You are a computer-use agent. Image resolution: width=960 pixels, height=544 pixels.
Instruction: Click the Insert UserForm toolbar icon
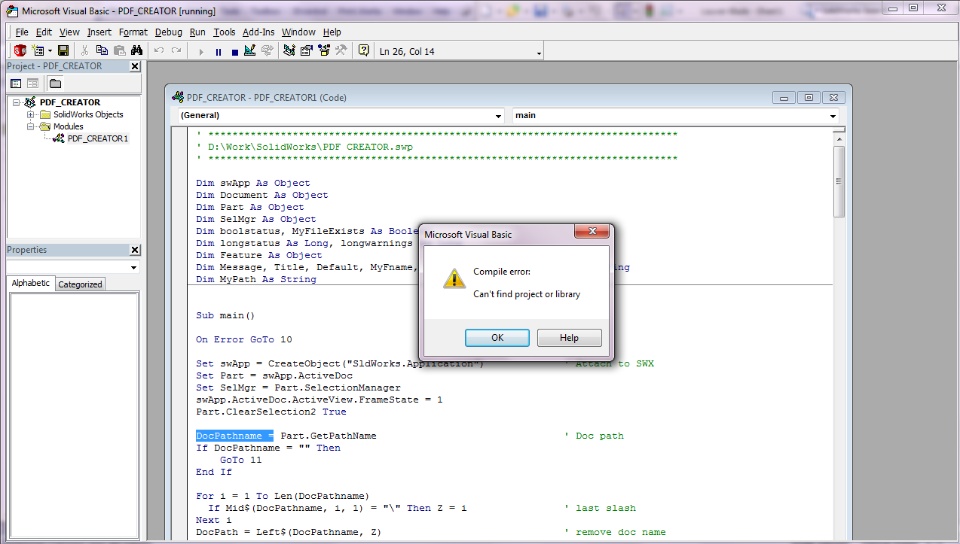point(38,51)
